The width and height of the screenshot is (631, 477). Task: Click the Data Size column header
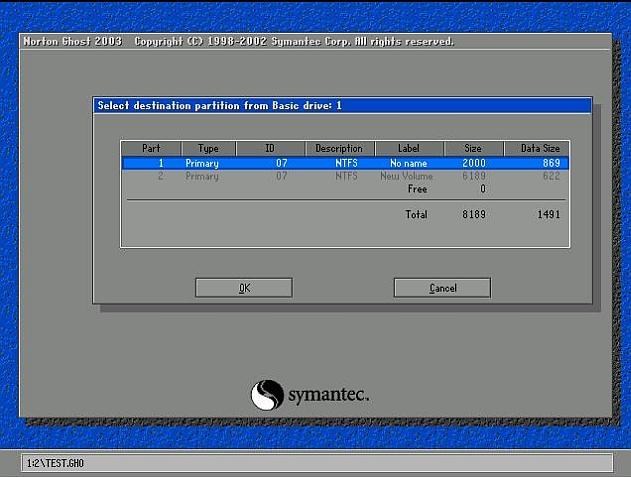536,149
